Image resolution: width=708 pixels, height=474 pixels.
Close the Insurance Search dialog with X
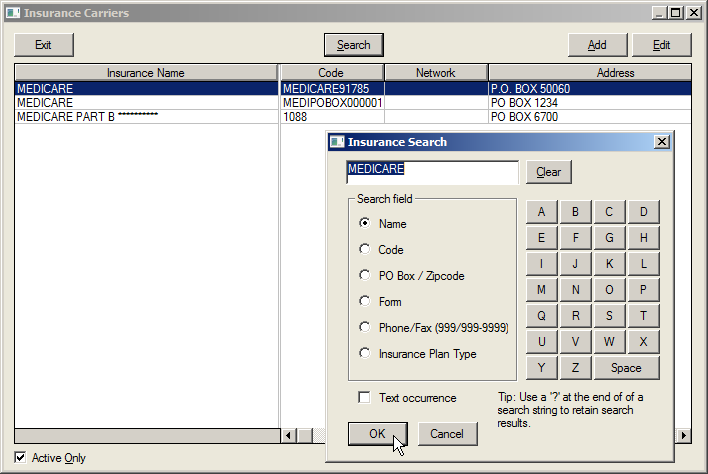pyautogui.click(x=662, y=142)
